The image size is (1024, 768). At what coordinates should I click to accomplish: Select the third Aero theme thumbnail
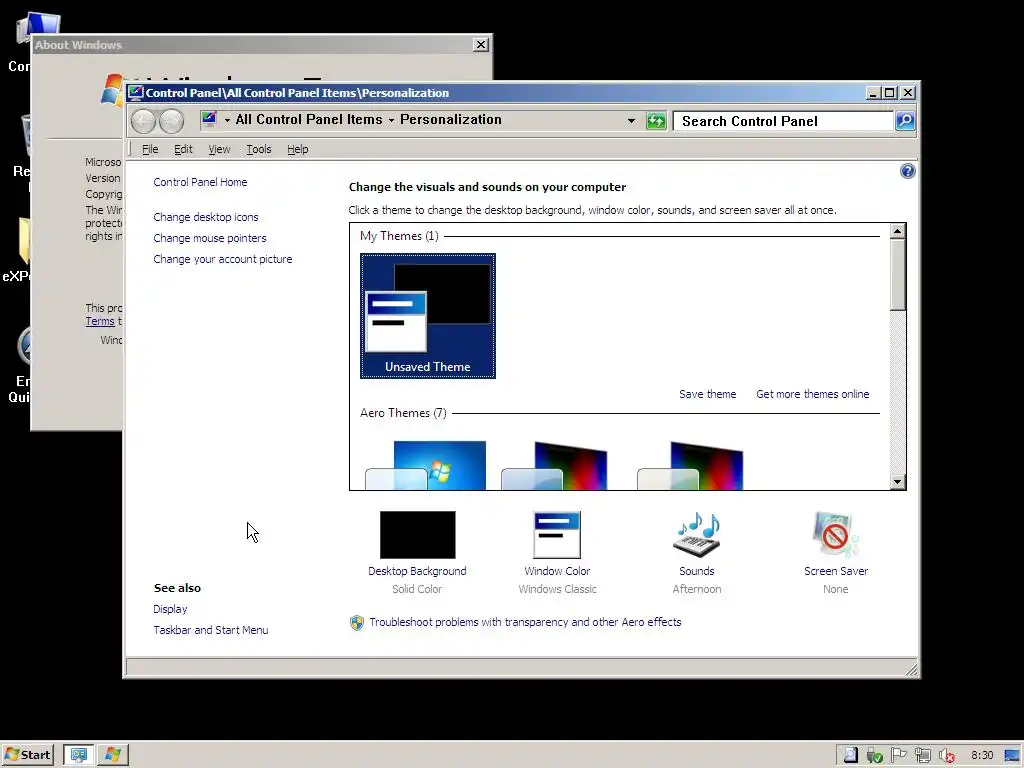690,465
